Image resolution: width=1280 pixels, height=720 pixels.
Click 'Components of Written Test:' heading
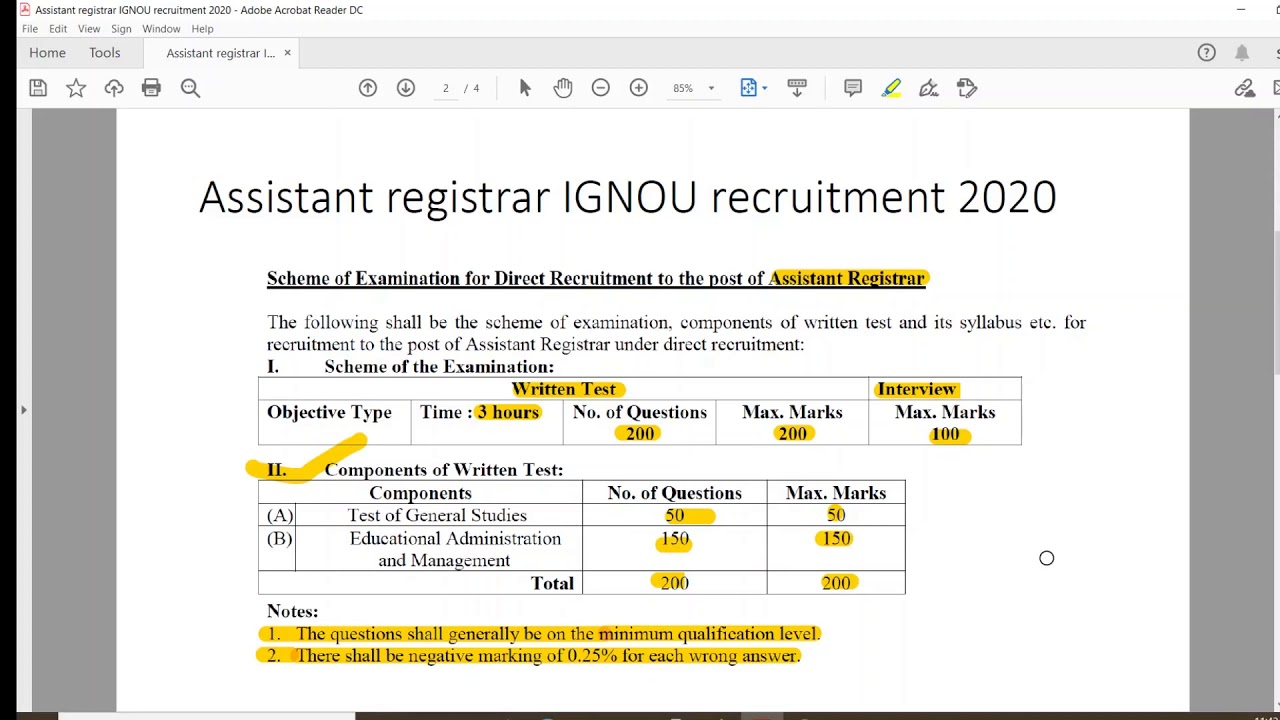tap(444, 470)
